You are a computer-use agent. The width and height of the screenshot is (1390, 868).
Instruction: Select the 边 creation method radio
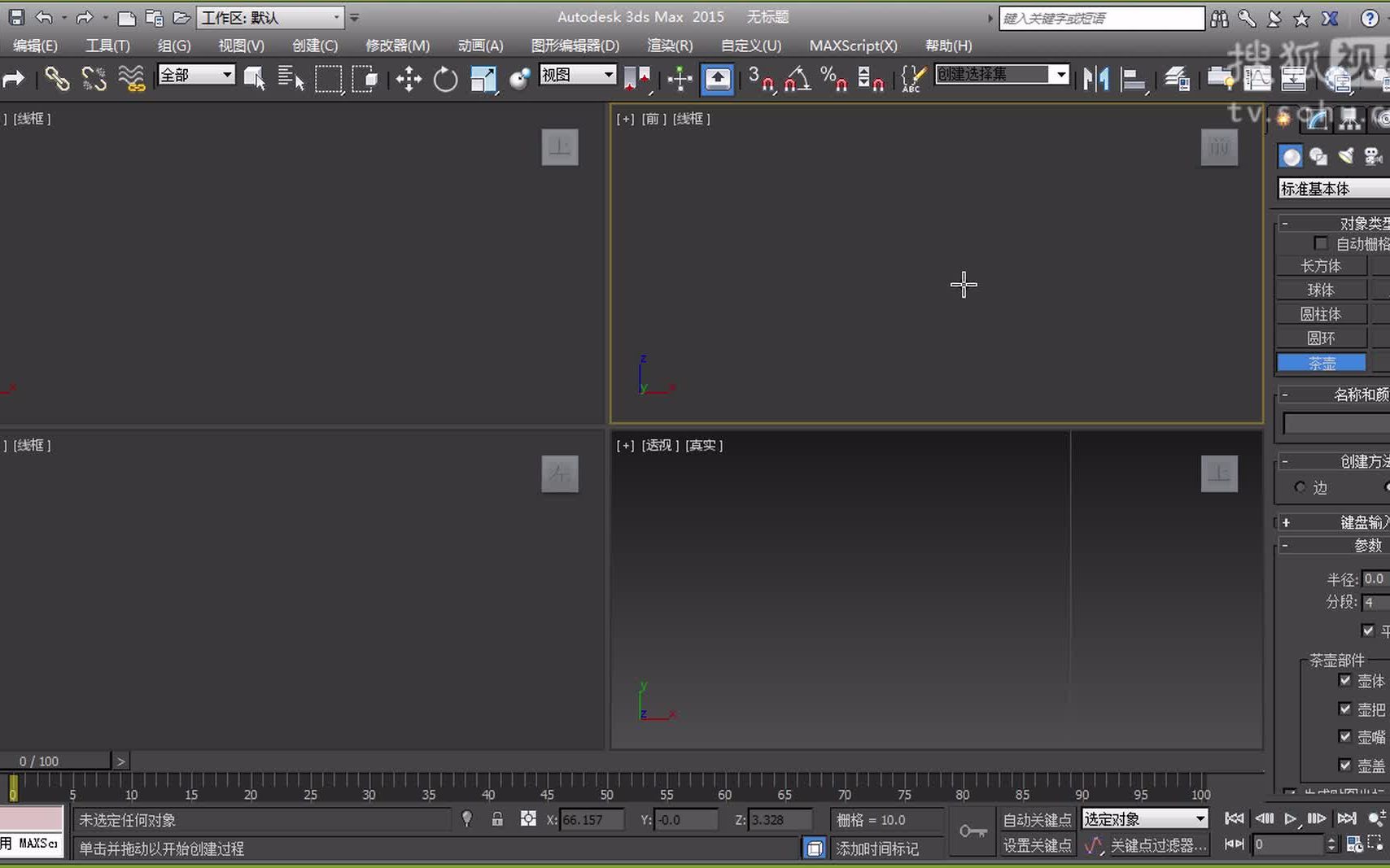(x=1300, y=486)
